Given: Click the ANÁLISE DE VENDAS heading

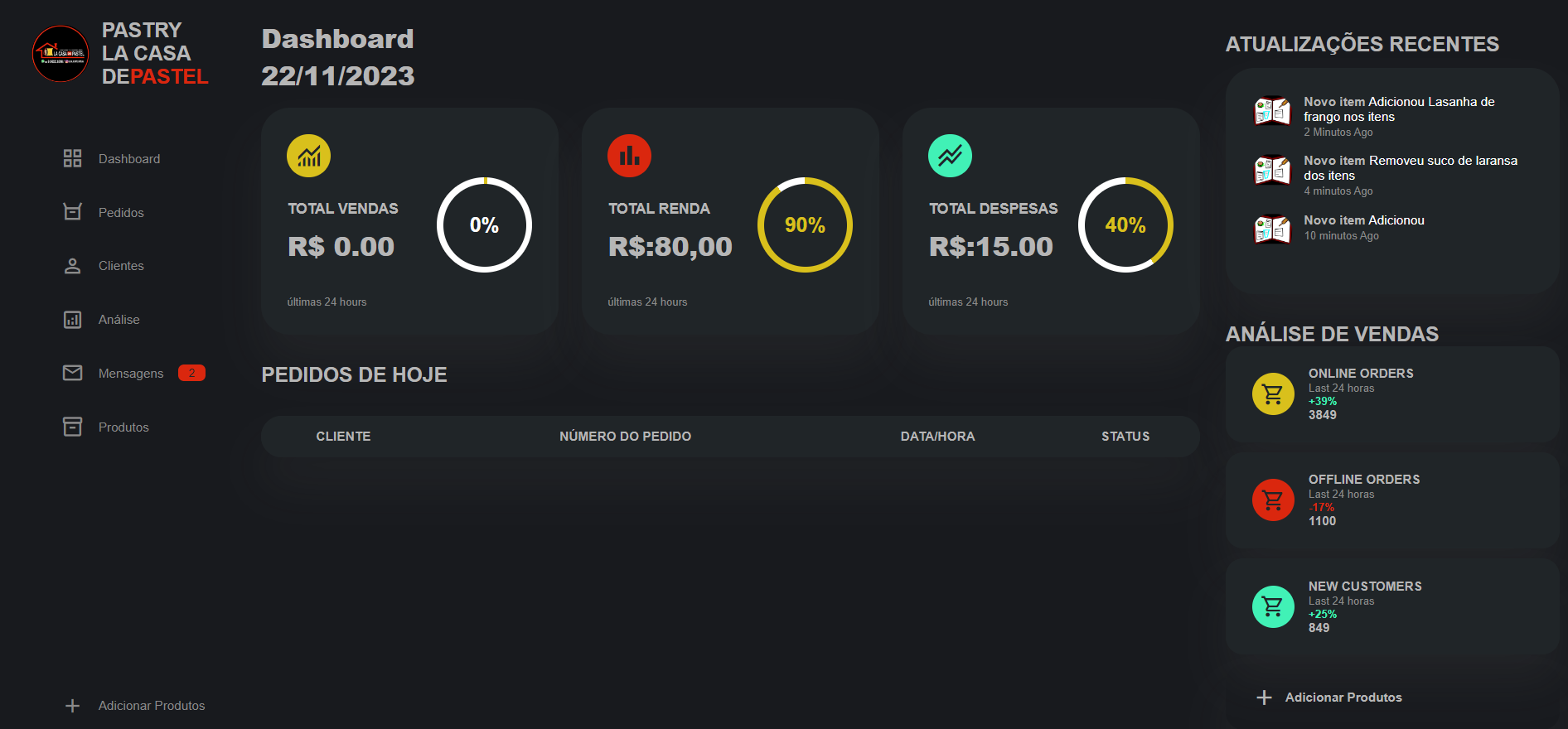Looking at the screenshot, I should [1332, 334].
